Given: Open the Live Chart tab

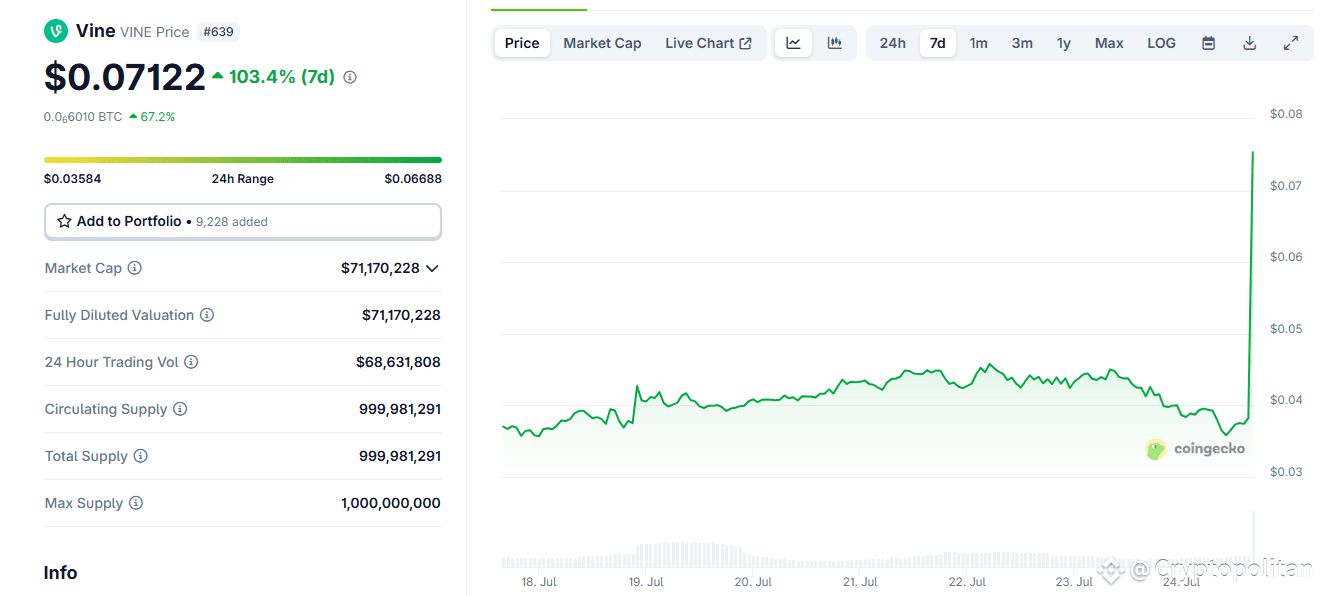Looking at the screenshot, I should point(708,43).
